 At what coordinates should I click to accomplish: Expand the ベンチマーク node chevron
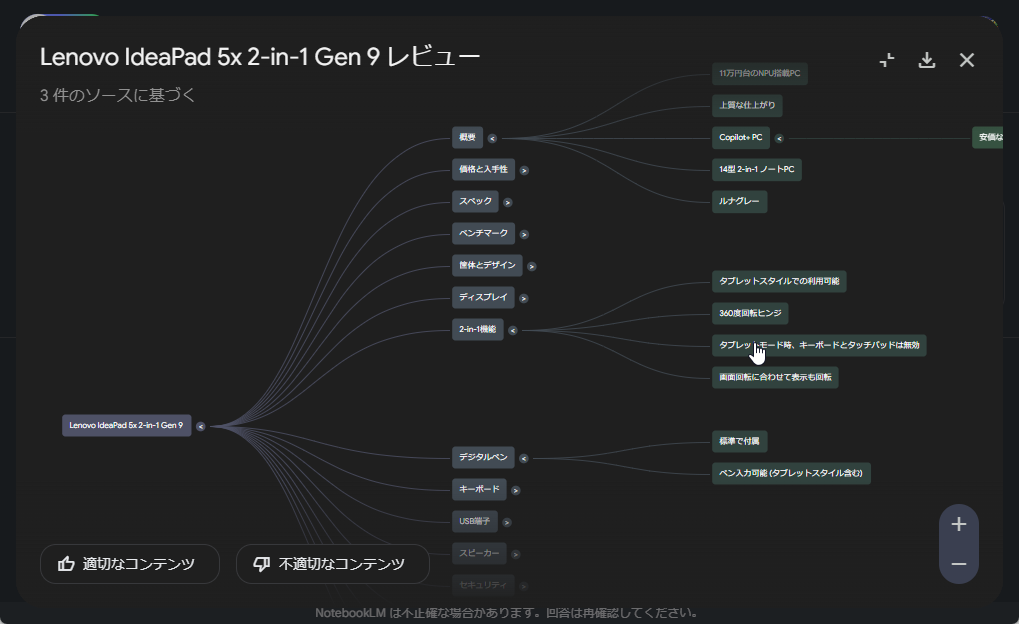tap(524, 234)
